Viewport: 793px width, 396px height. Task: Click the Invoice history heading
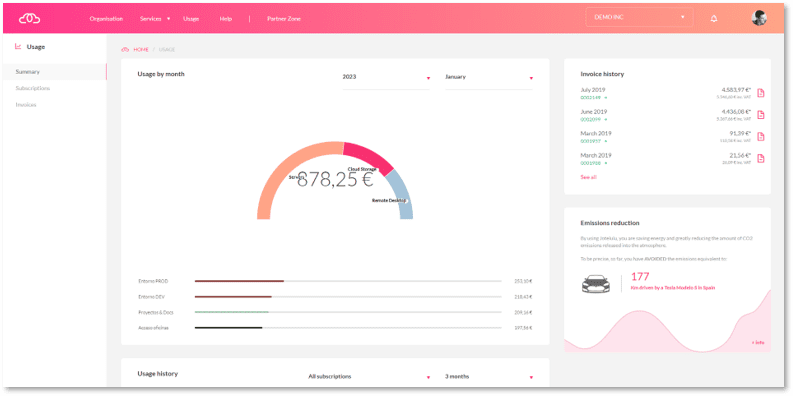(602, 74)
